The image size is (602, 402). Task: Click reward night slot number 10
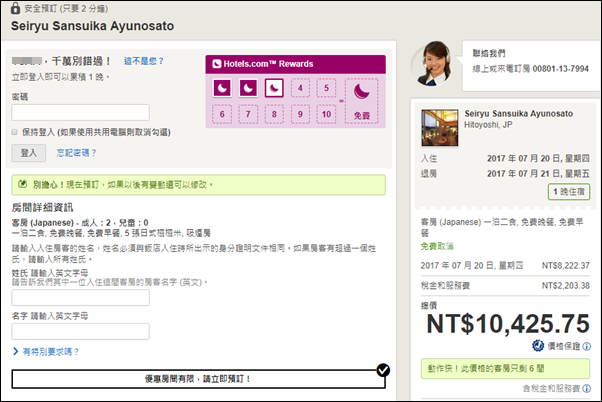326,114
